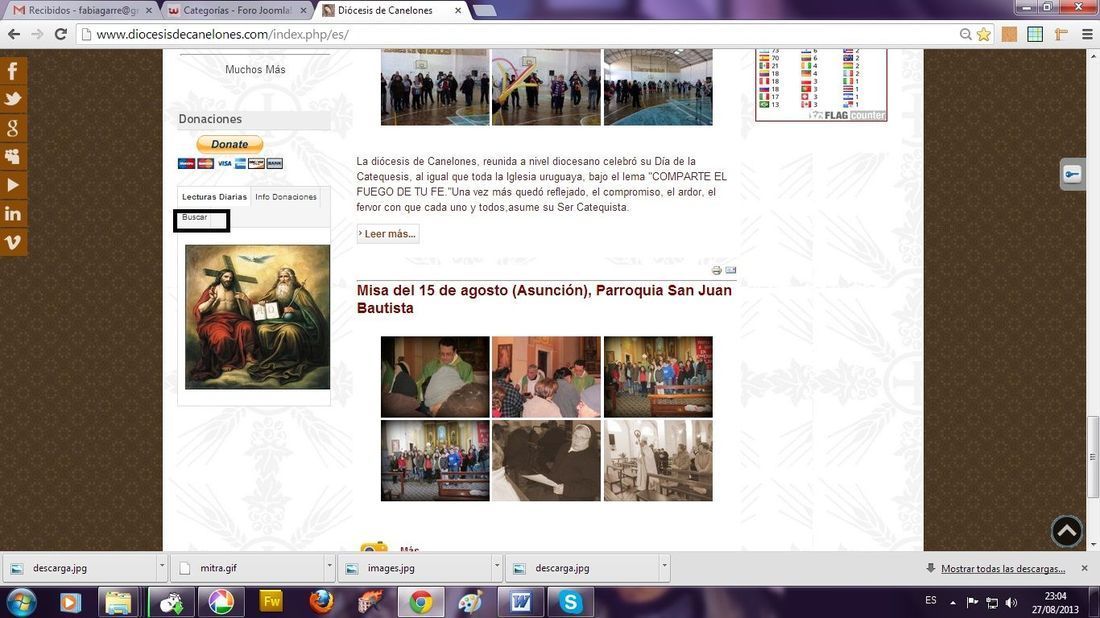Viewport: 1100px width, 618px height.
Task: Open a new browser tab
Action: pyautogui.click(x=485, y=11)
